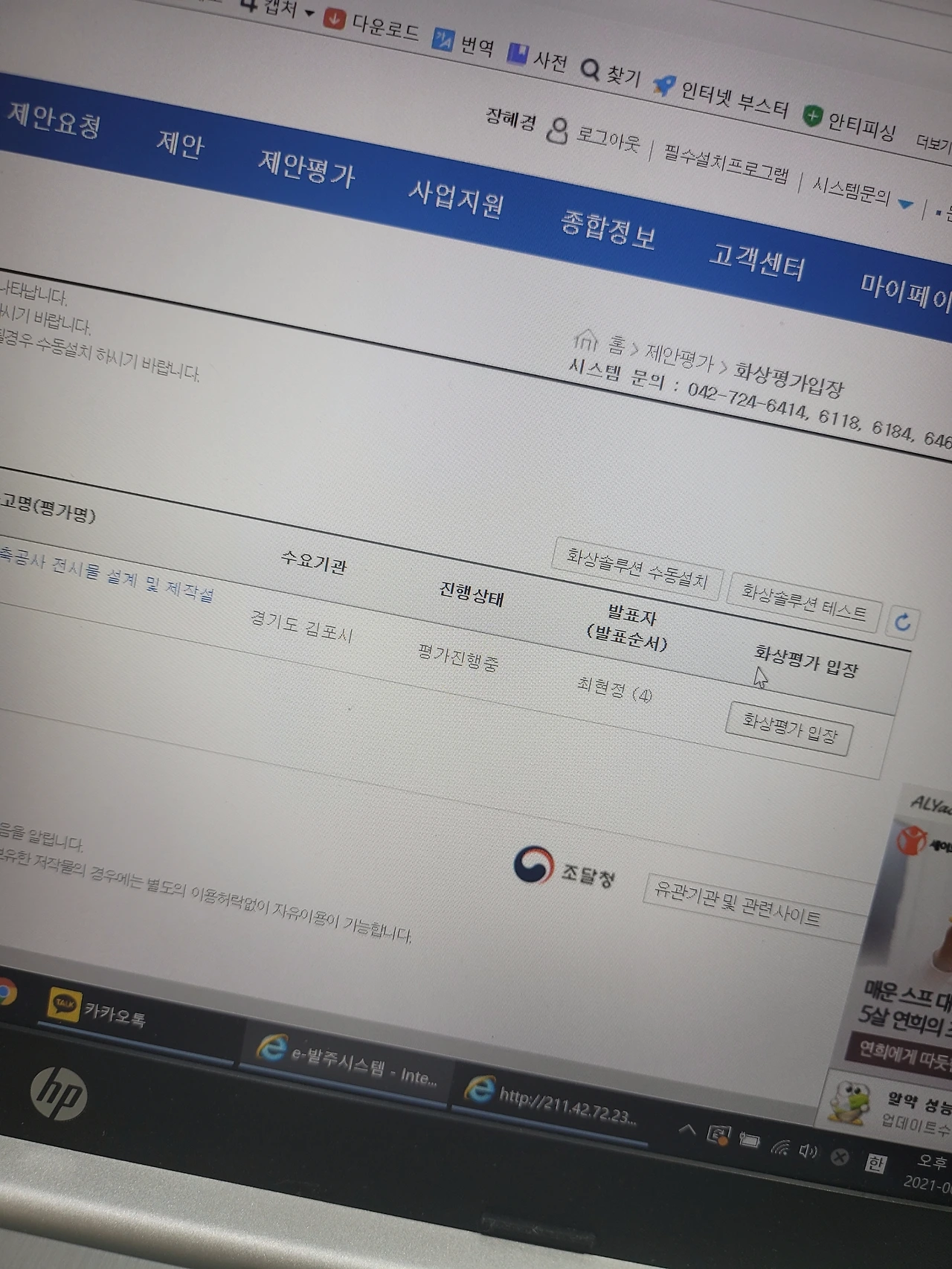The height and width of the screenshot is (1269, 952).
Task: Click the tray icon with the orange dot
Action: (x=718, y=1135)
